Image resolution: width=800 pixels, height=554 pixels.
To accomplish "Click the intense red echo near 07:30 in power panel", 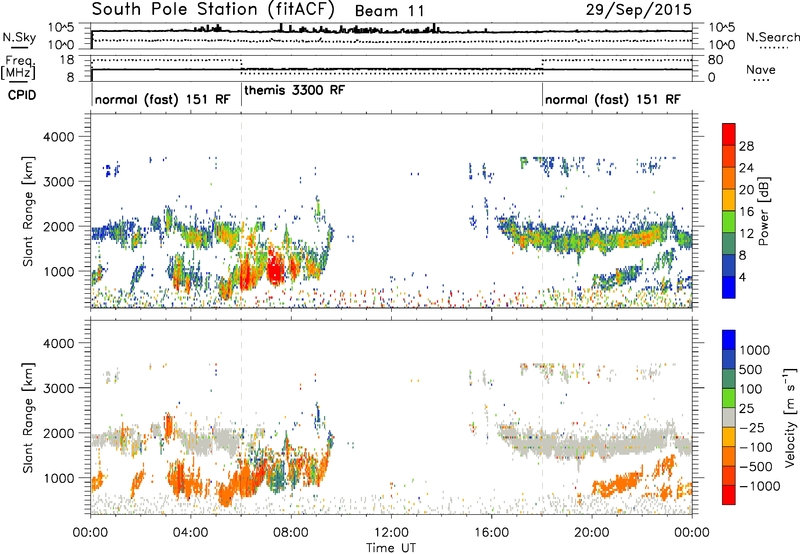I will click(276, 267).
